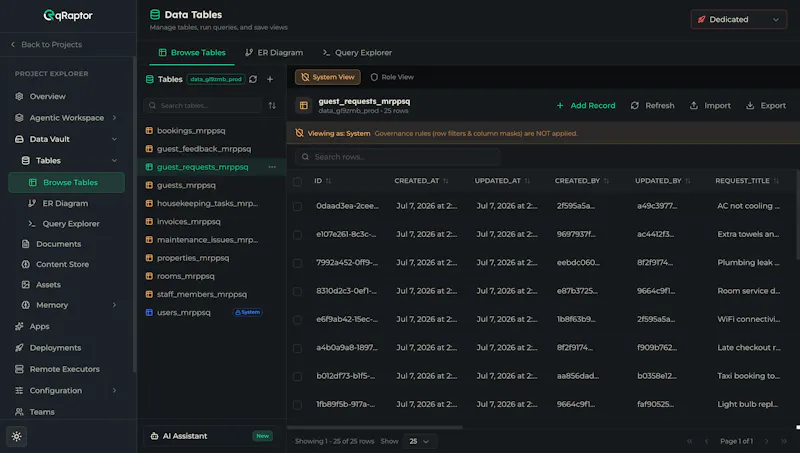Focus the Search rows input
The image size is (800, 453).
(397, 157)
